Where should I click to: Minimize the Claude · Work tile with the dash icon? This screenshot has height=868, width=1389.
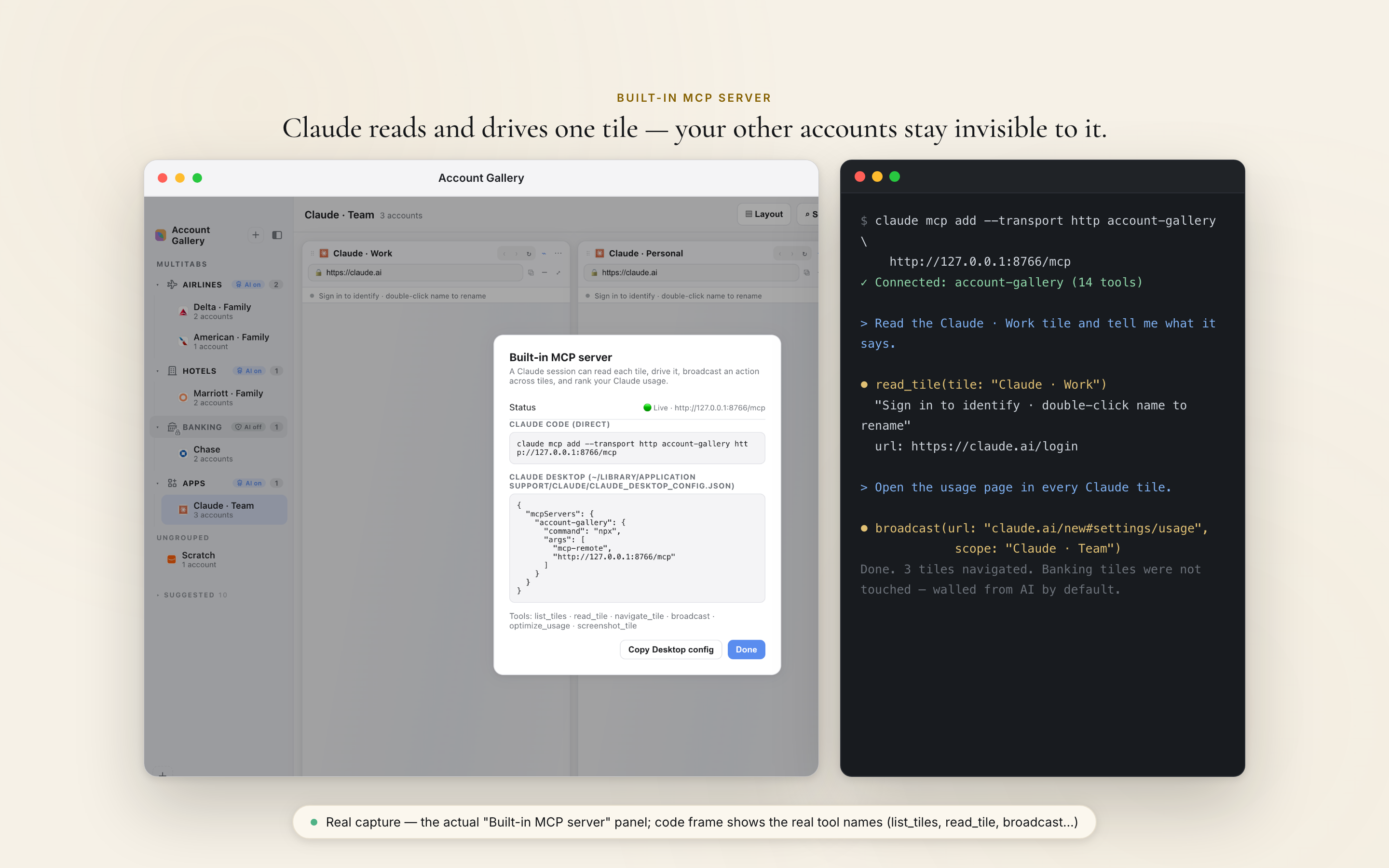pos(545,272)
